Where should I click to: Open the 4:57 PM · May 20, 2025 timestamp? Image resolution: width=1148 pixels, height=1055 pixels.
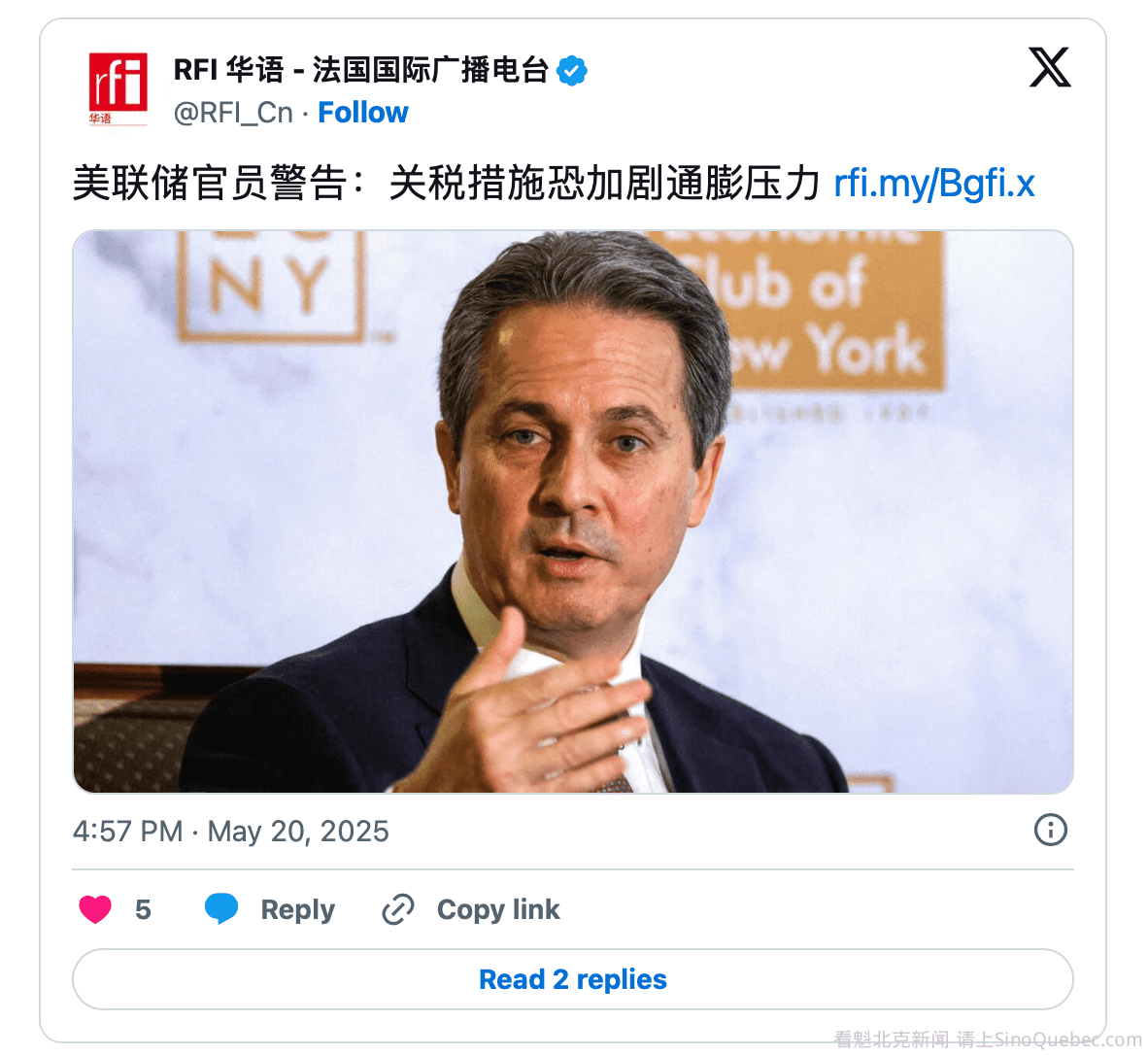[x=230, y=832]
